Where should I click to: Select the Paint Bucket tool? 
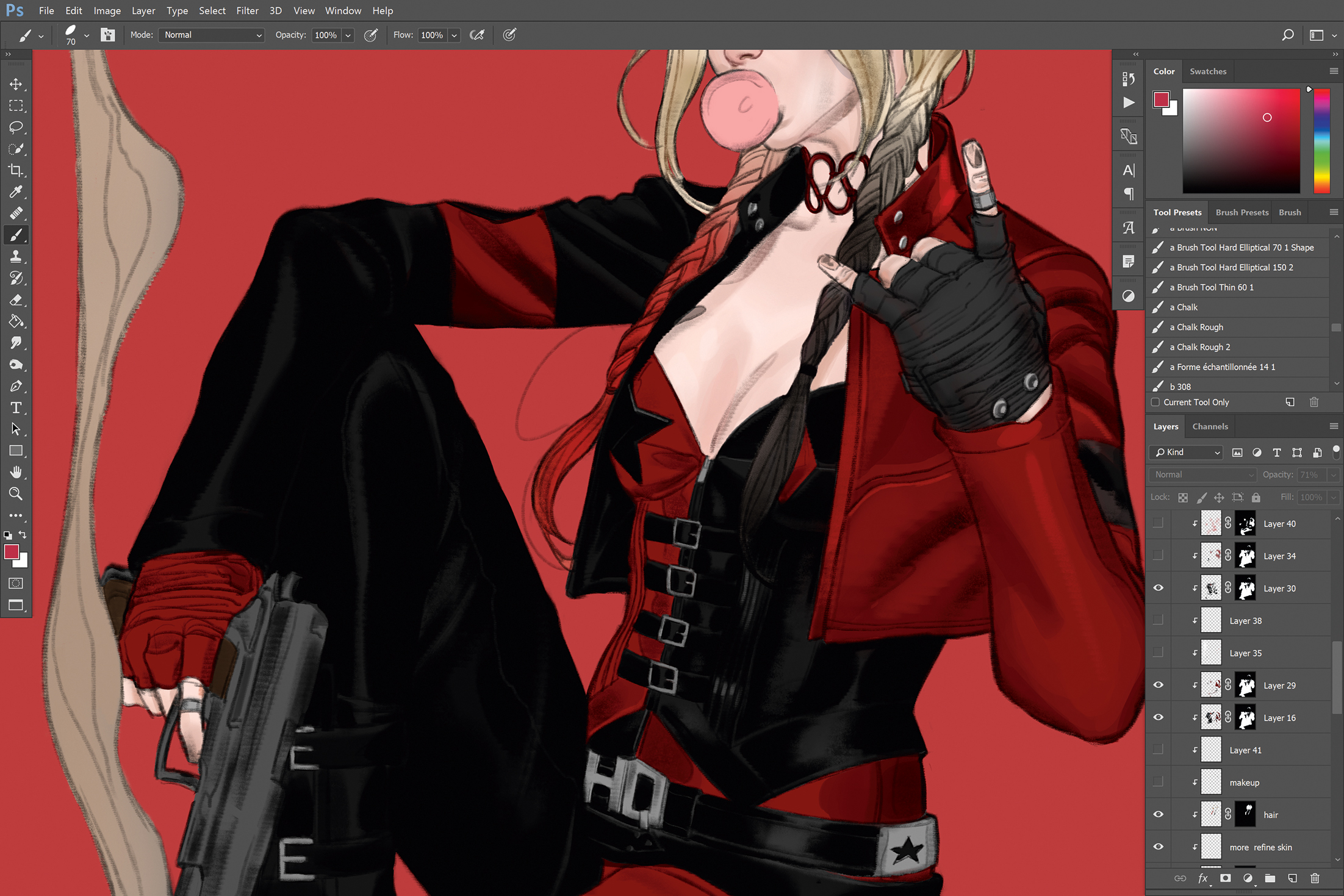coord(16,321)
